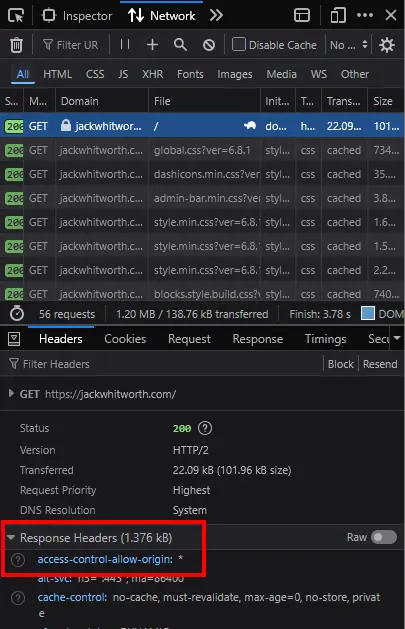
Task: Select the admin-bar.min.css request row
Action: click(202, 198)
